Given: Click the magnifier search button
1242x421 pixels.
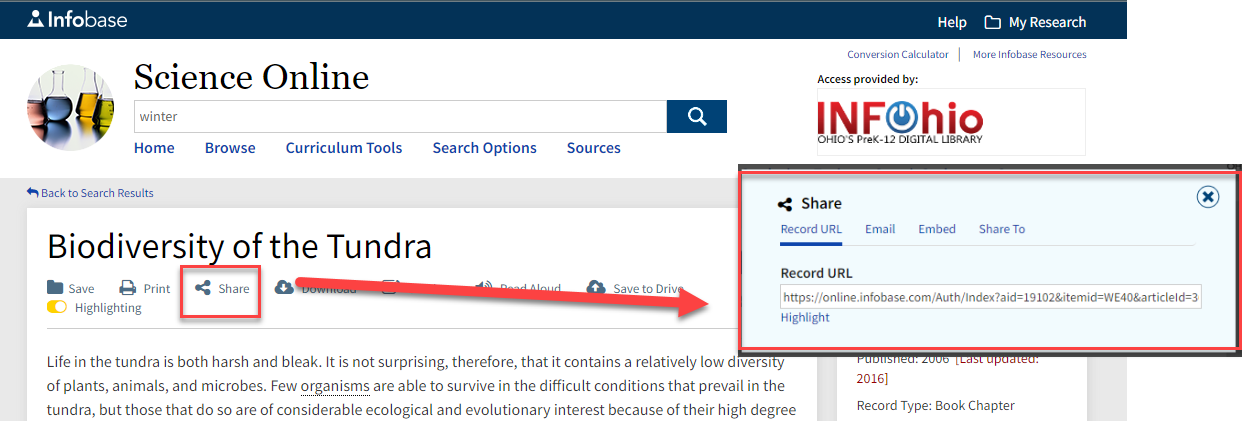Looking at the screenshot, I should [697, 116].
